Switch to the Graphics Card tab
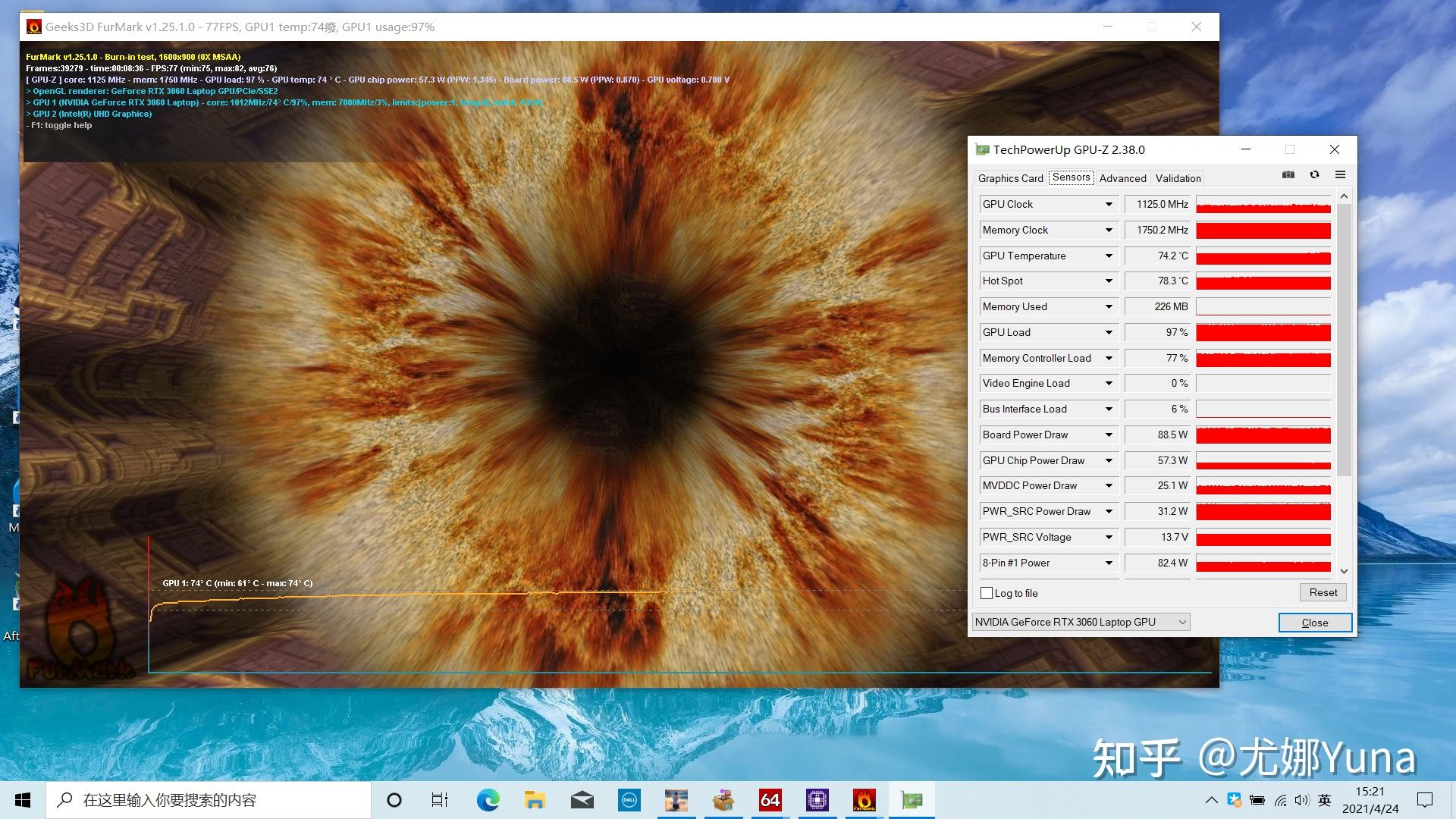 point(1010,178)
